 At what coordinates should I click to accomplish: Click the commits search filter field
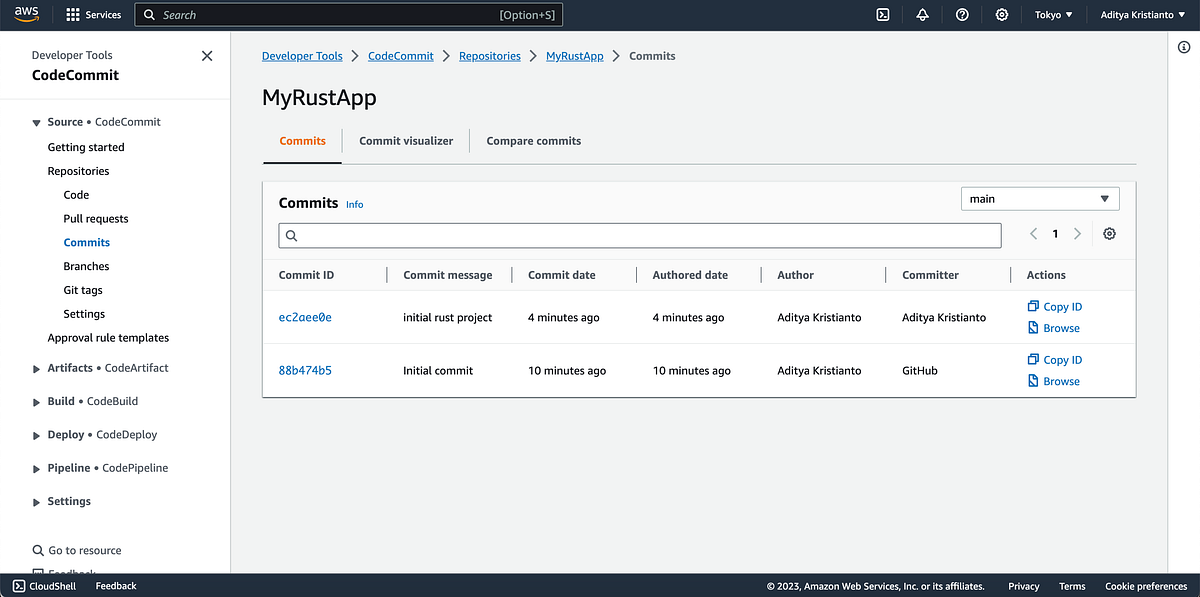(x=639, y=234)
